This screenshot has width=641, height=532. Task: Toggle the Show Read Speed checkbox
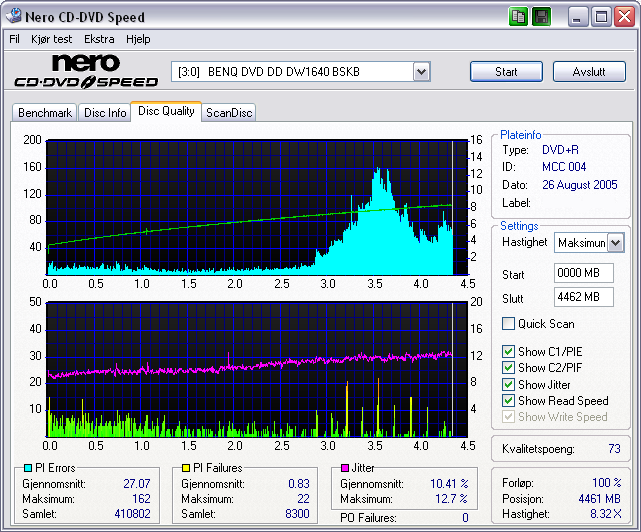pyautogui.click(x=508, y=401)
